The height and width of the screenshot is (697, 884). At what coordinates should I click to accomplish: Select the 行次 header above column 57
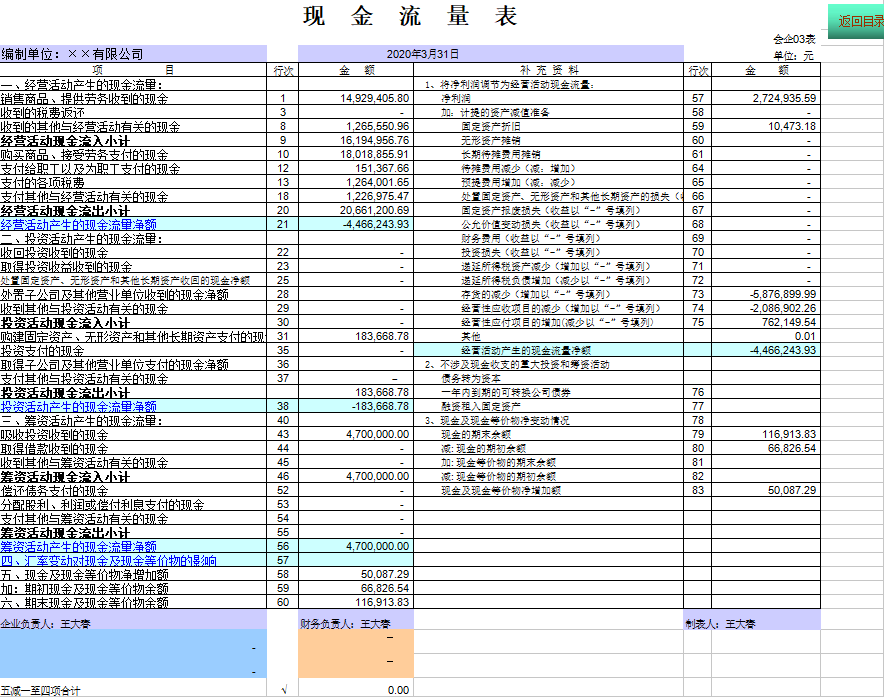click(x=699, y=70)
